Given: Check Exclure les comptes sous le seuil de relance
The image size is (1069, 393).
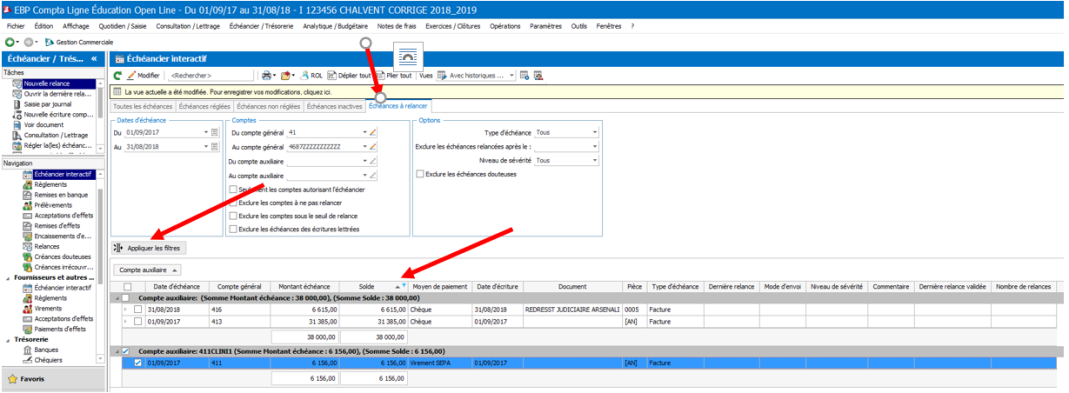Looking at the screenshot, I should [x=234, y=216].
